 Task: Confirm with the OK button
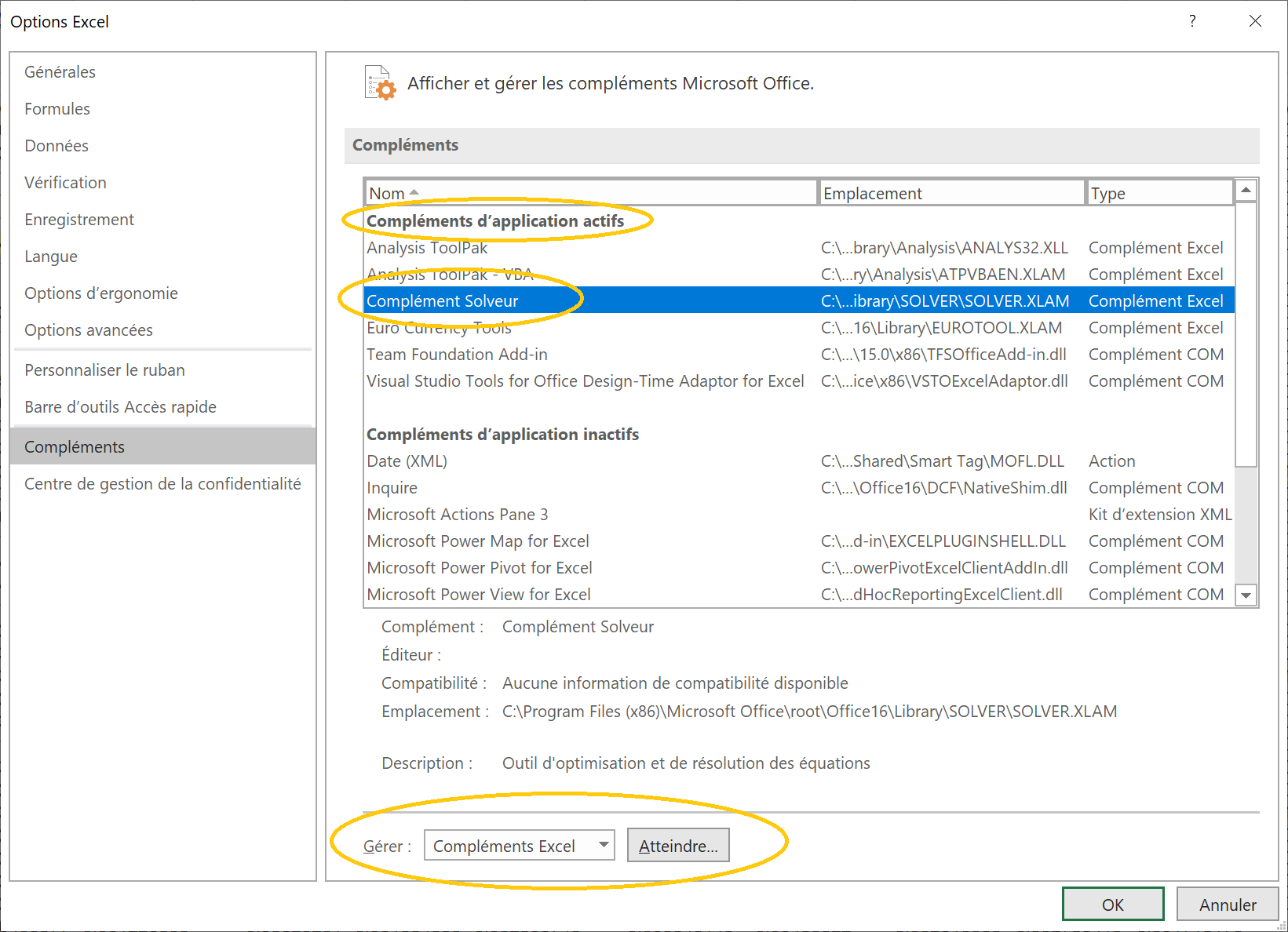1113,905
